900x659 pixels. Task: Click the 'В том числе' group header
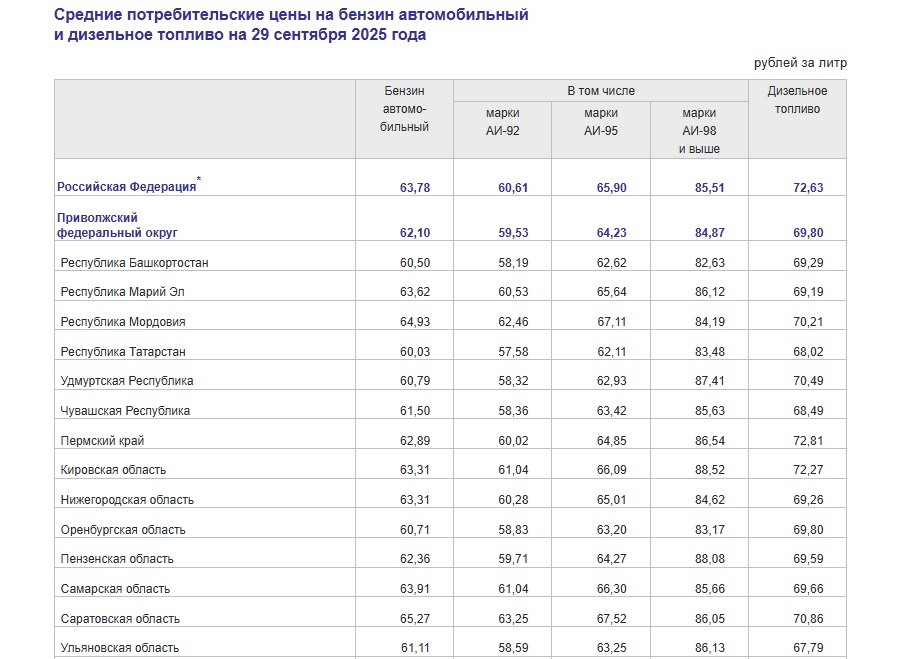(x=601, y=91)
